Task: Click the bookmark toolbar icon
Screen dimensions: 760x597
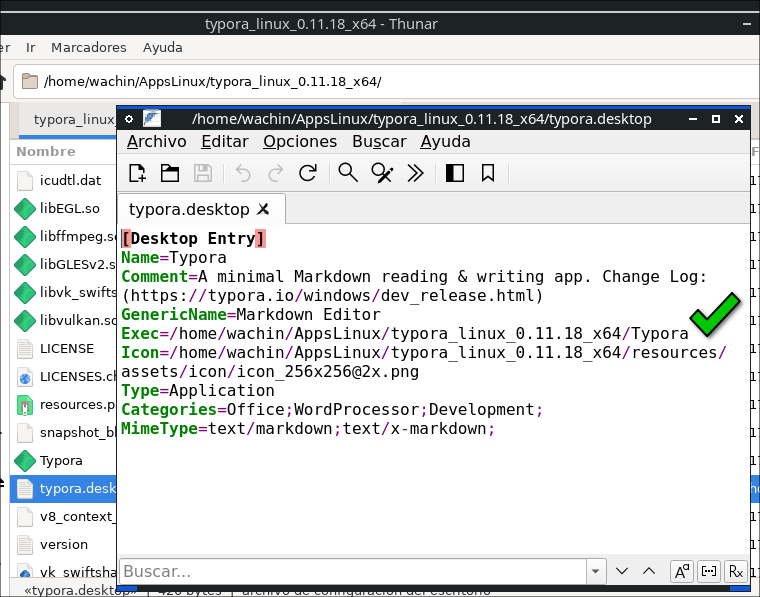Action: point(488,173)
